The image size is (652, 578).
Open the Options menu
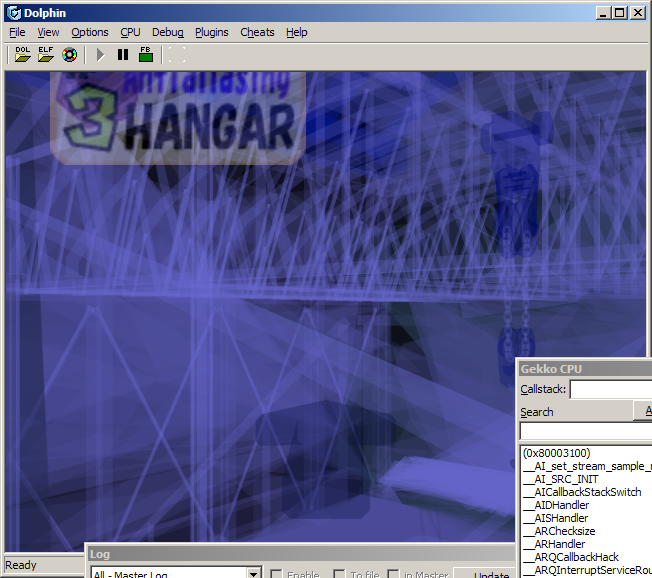coord(90,32)
